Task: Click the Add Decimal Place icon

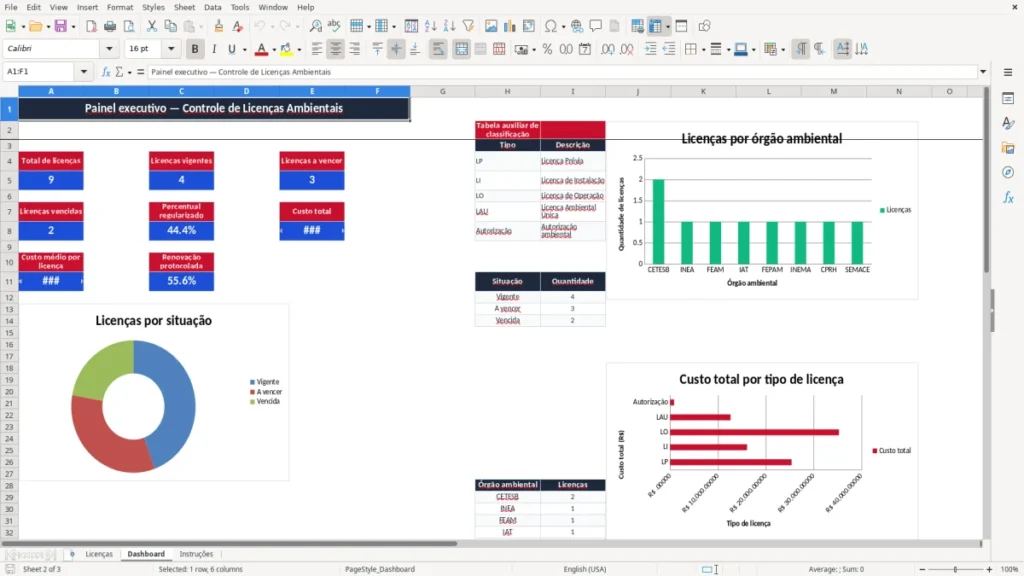Action: [x=607, y=49]
